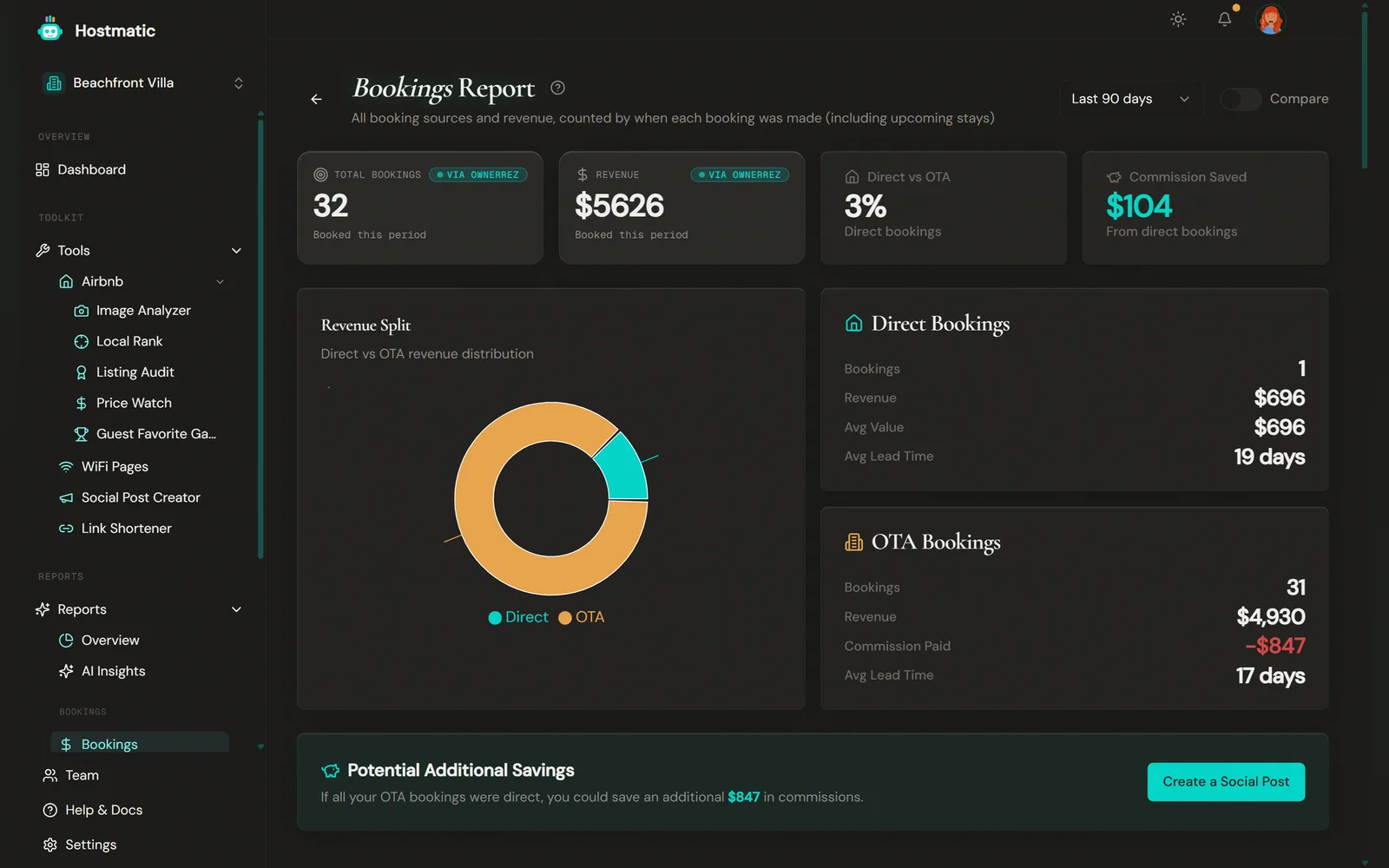Collapse the Tools section chevron
This screenshot has height=868, width=1389.
click(236, 251)
